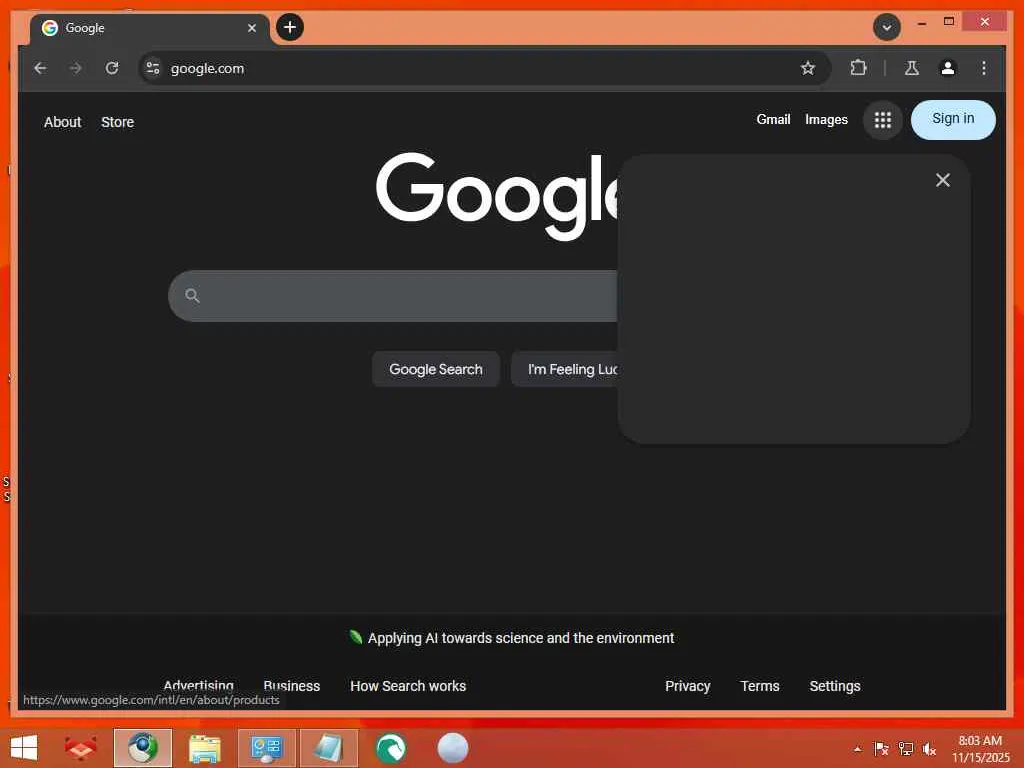Screen dimensions: 1024x768
Task: Open the Terms footer link
Action: pos(760,686)
